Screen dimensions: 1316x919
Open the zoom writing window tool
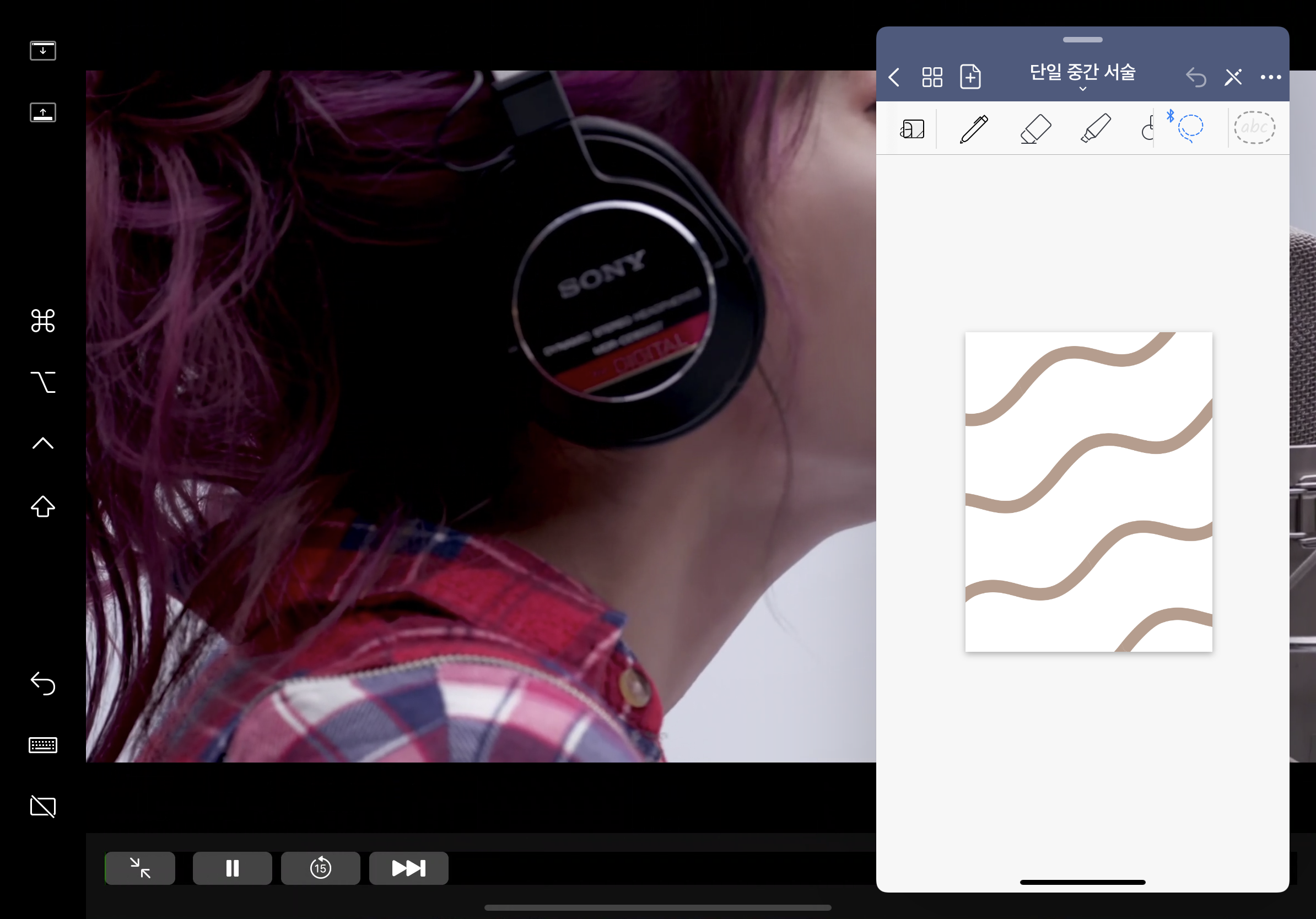[x=912, y=128]
